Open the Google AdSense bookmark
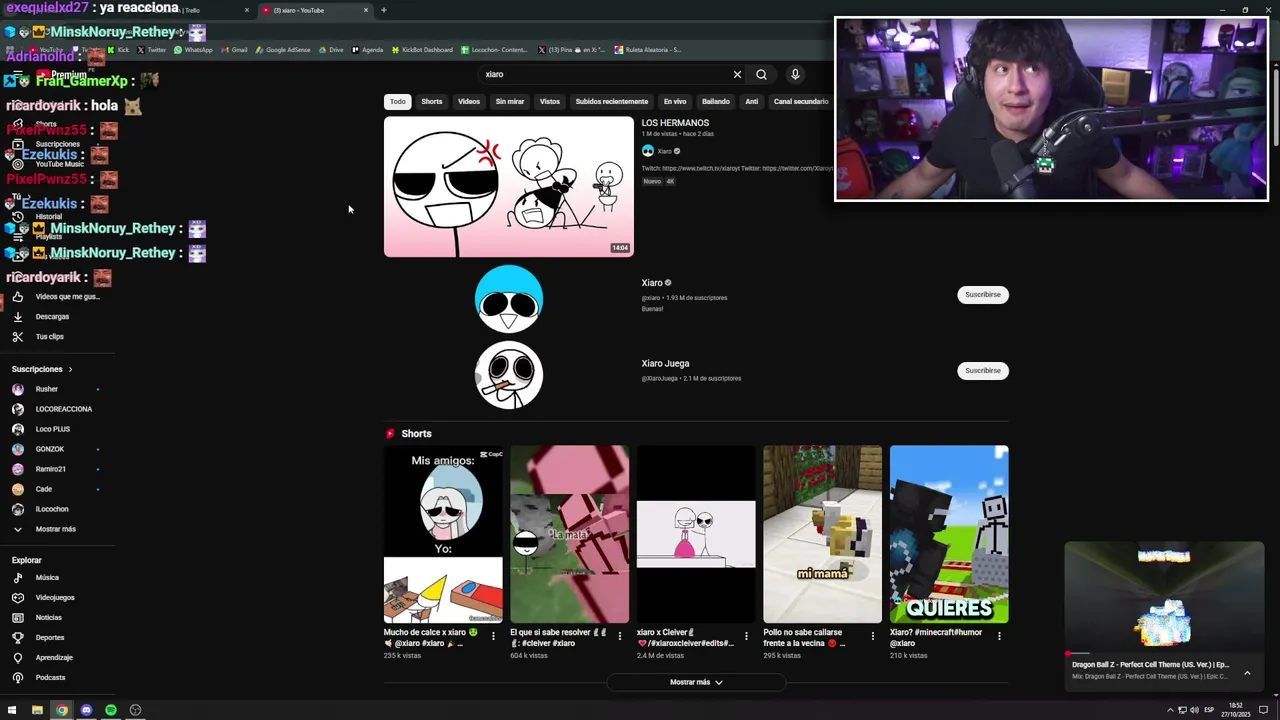1280x720 pixels. [283, 50]
